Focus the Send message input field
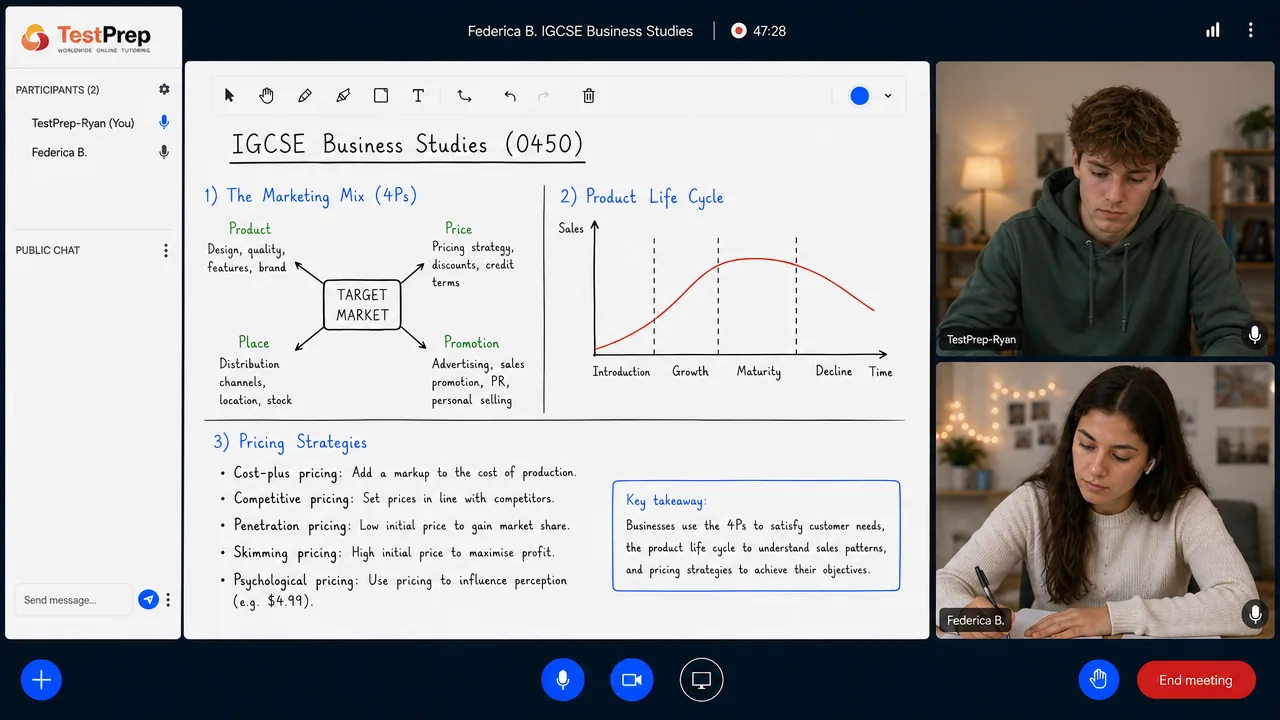This screenshot has height=720, width=1280. point(73,600)
